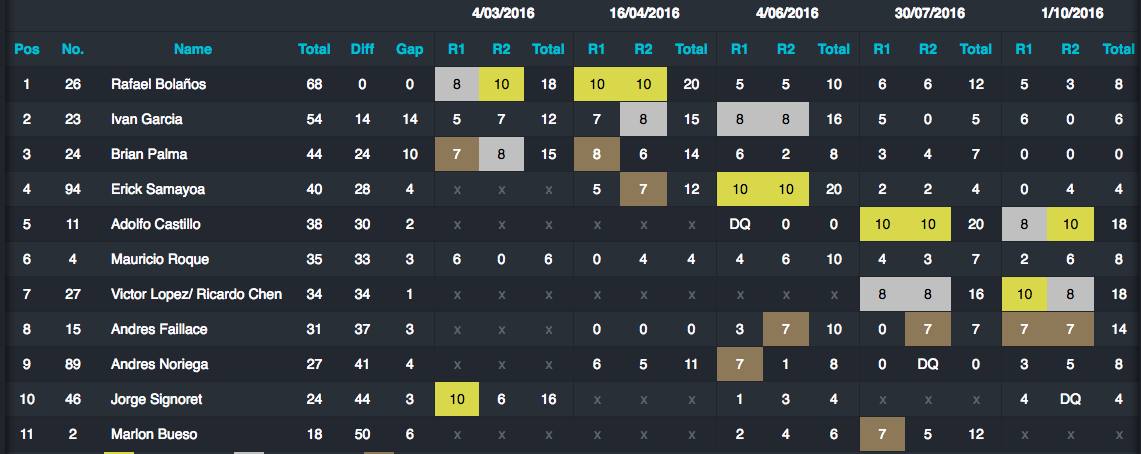1141x454 pixels.
Task: Click Jorge Signoret's yellow R1 10 cell
Action: [457, 399]
